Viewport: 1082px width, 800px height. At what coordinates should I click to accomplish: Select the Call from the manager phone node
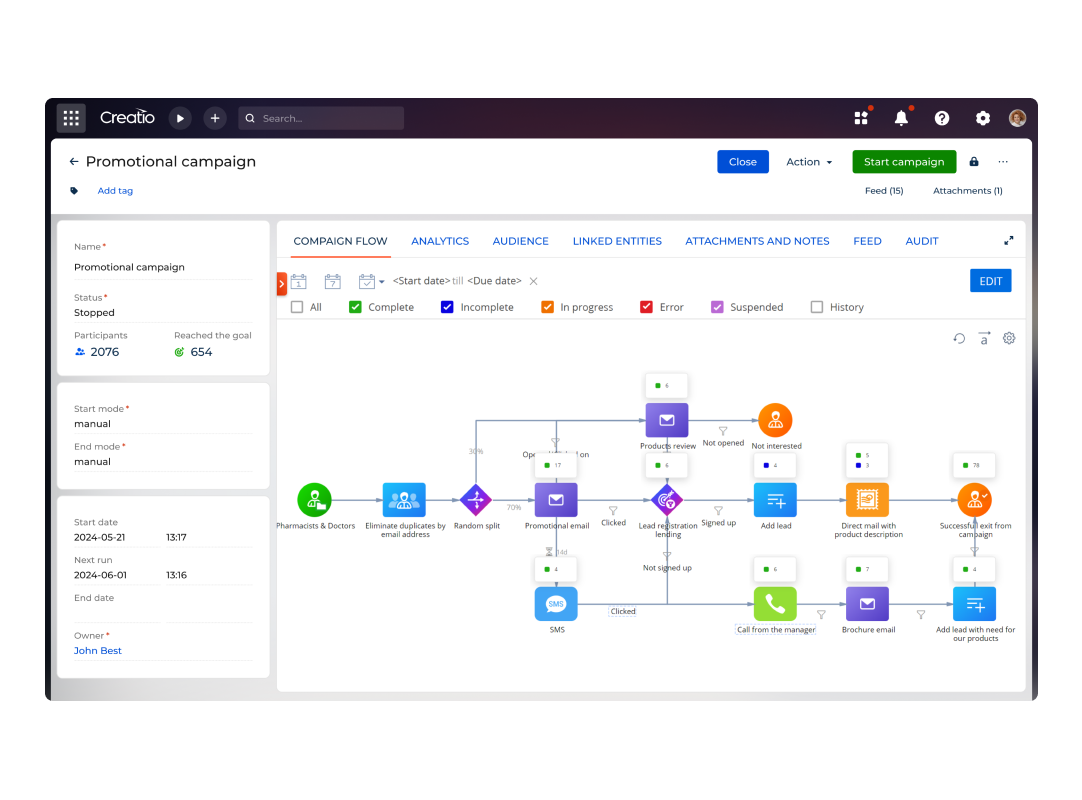tap(775, 604)
